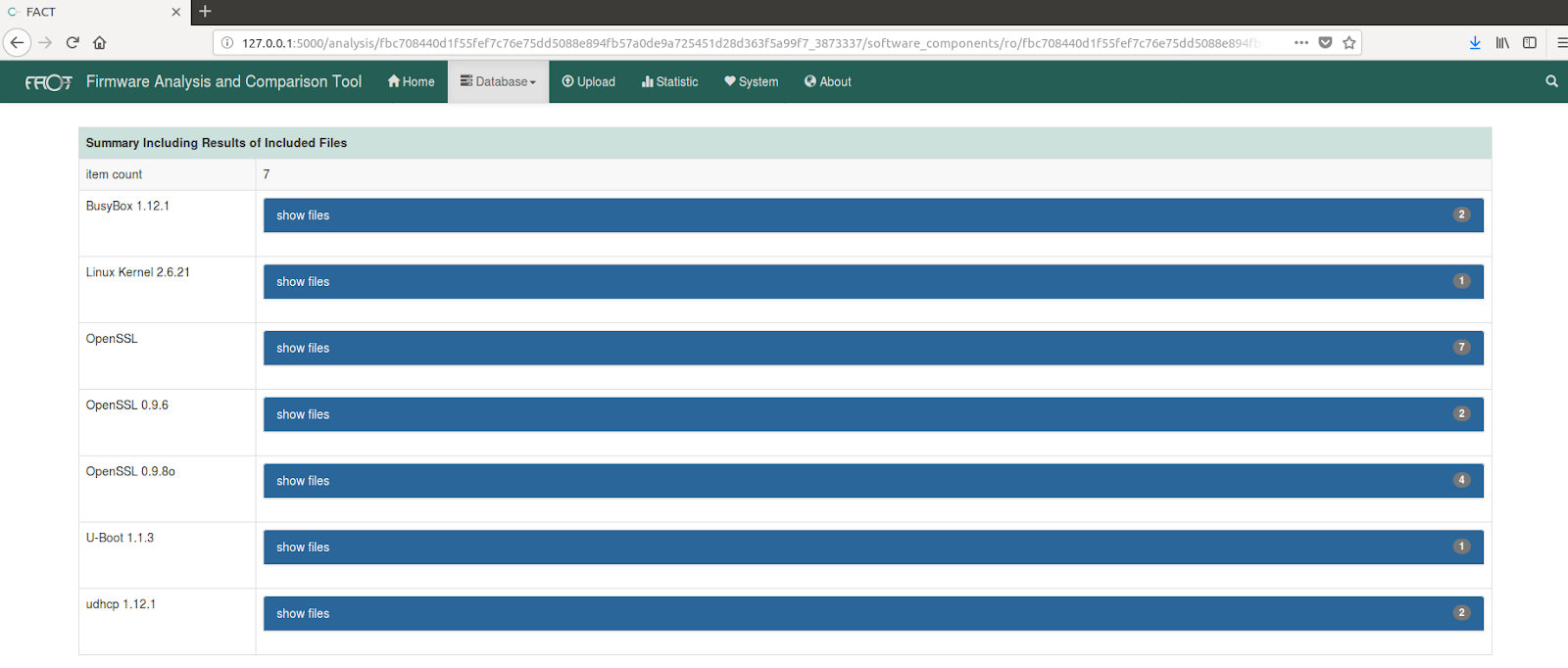Expand show files for BusyBox 1.12.1
This screenshot has height=668, width=1568.
(873, 215)
